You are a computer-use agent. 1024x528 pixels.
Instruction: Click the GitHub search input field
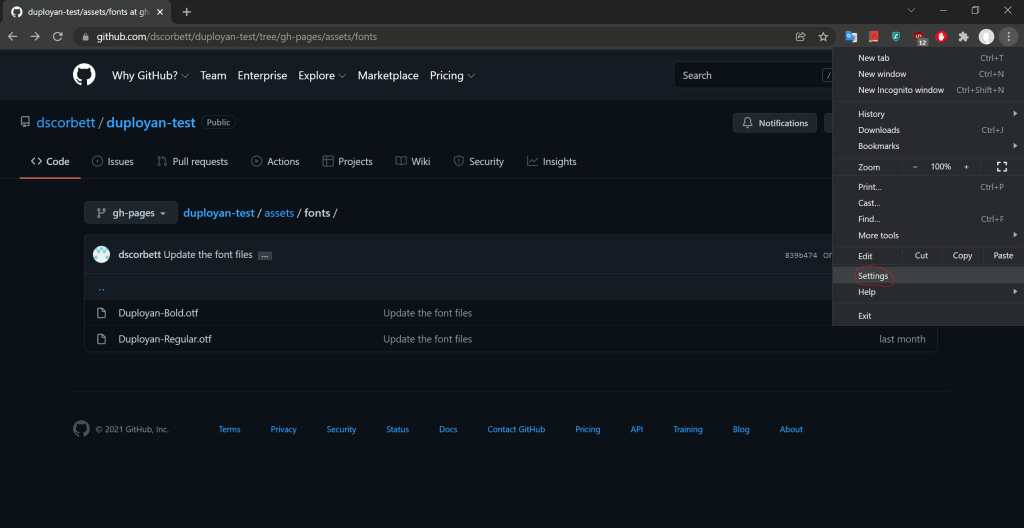(750, 76)
